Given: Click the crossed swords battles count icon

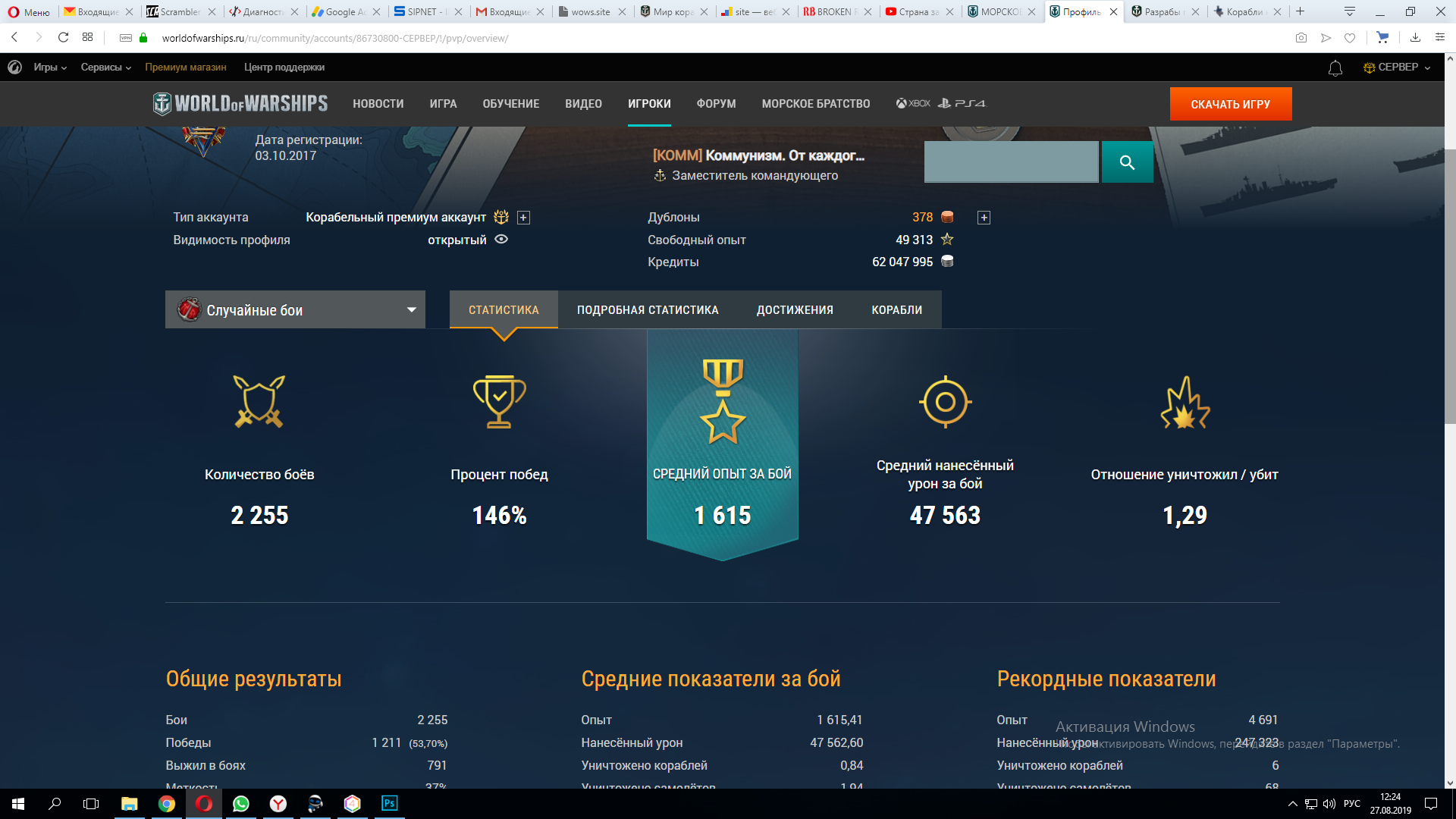Looking at the screenshot, I should [259, 402].
